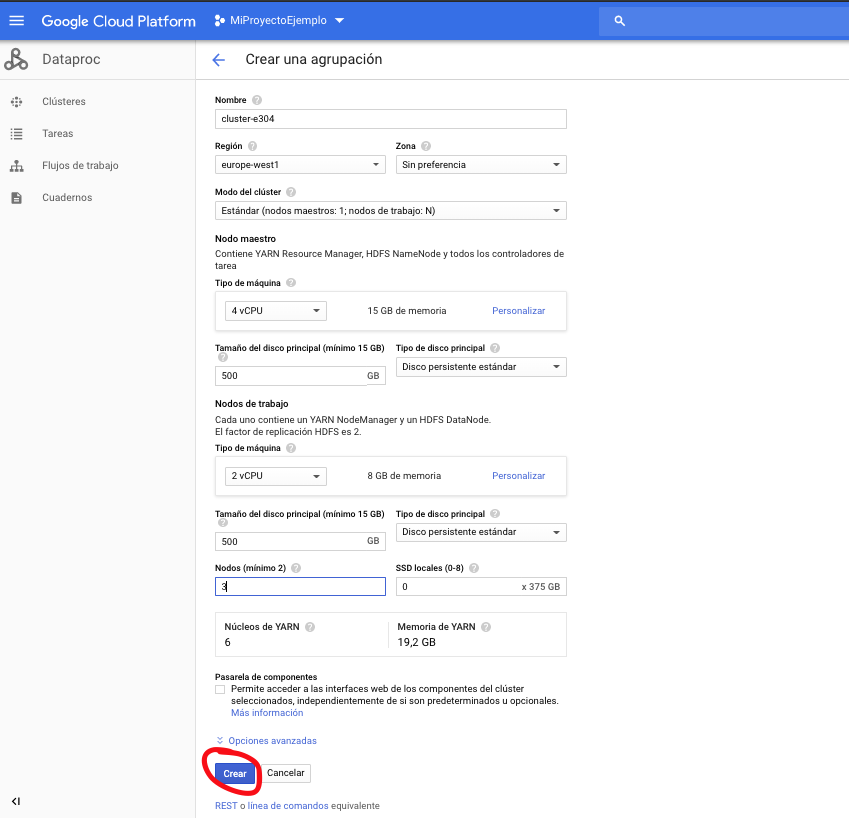849x818 pixels.
Task: Click Personalizar for the master node
Action: [x=518, y=311]
